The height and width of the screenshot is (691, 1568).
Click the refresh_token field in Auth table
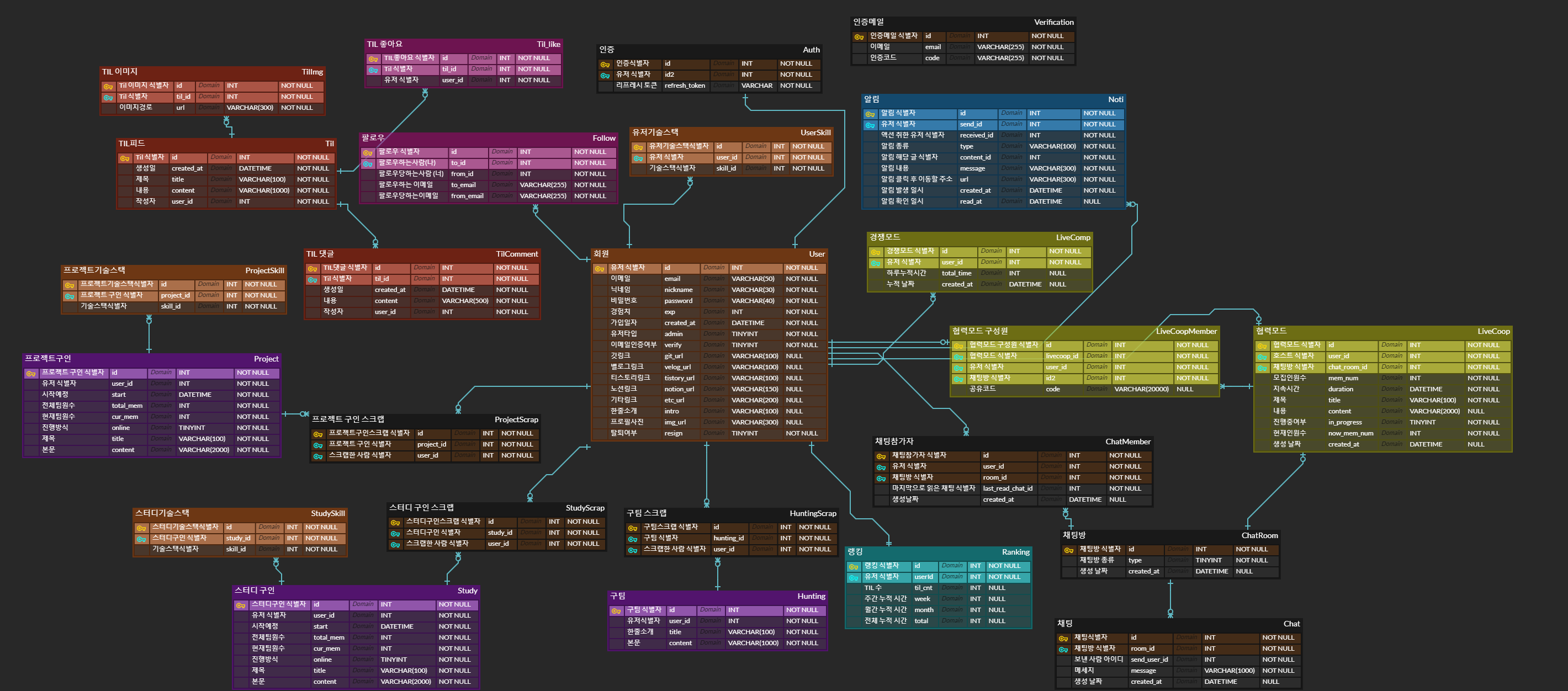(x=684, y=86)
